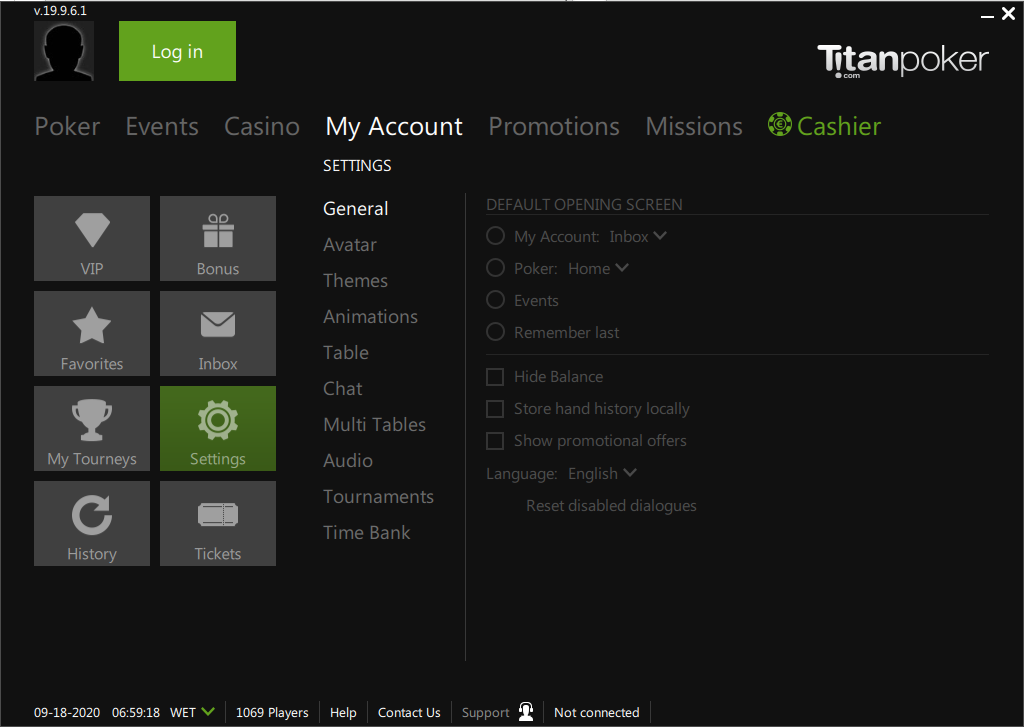This screenshot has width=1024, height=727.
Task: Open the Favorites star tile
Action: [92, 334]
